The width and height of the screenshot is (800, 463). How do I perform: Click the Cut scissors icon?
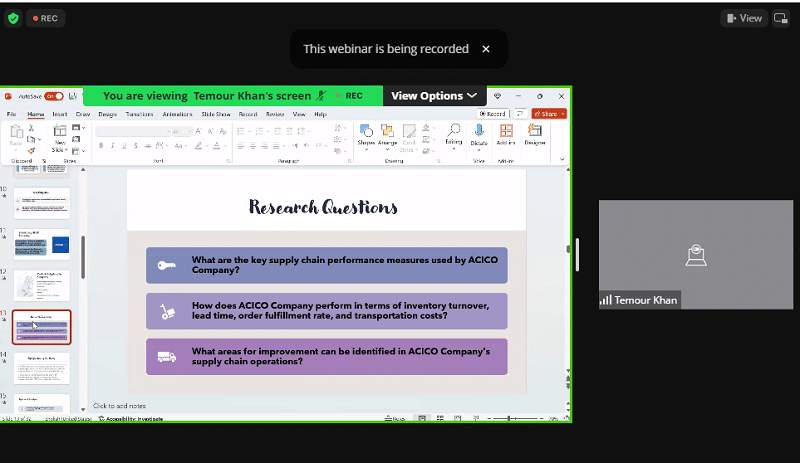point(31,128)
